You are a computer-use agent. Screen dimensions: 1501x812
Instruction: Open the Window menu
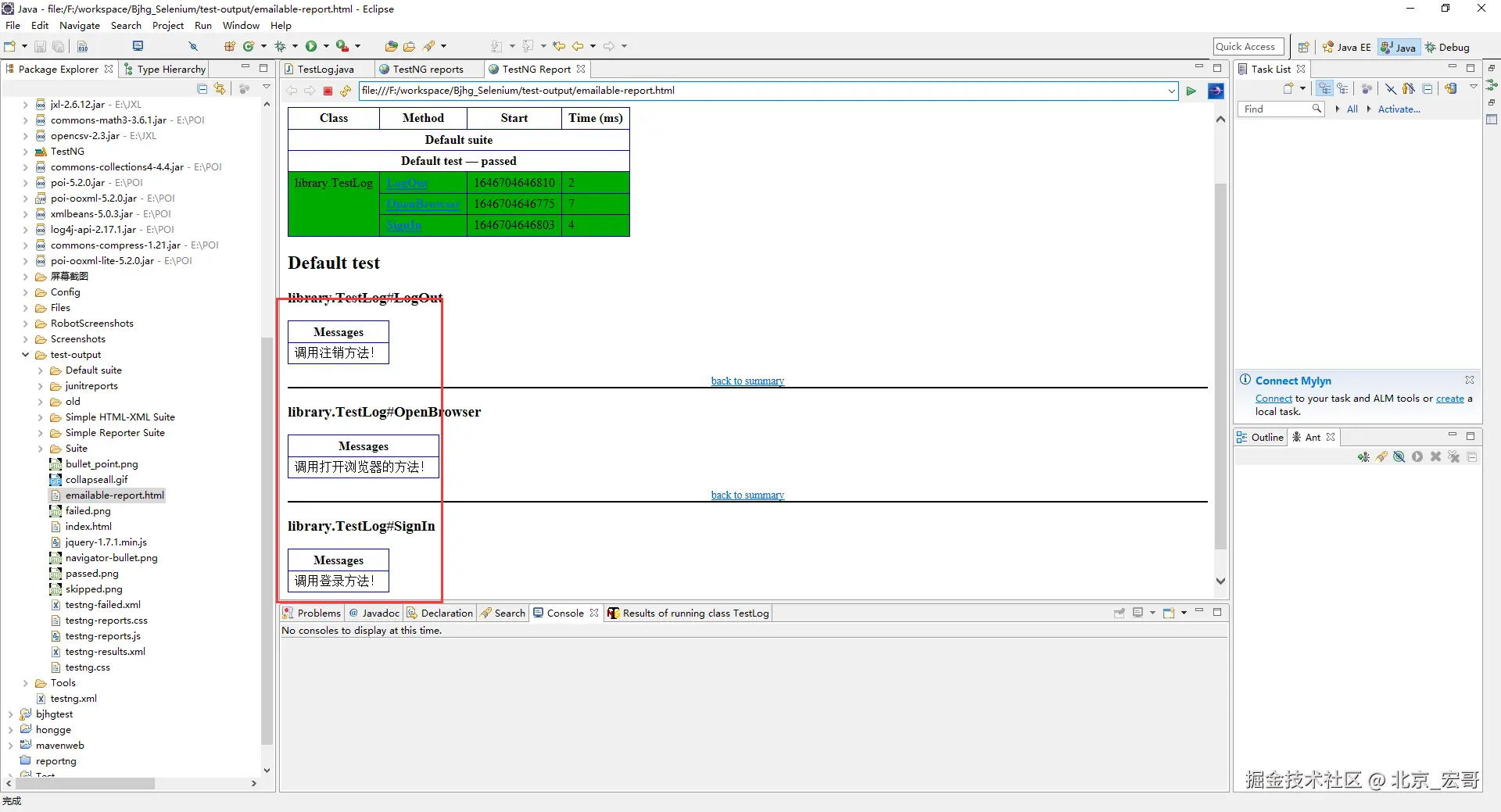pos(241,26)
